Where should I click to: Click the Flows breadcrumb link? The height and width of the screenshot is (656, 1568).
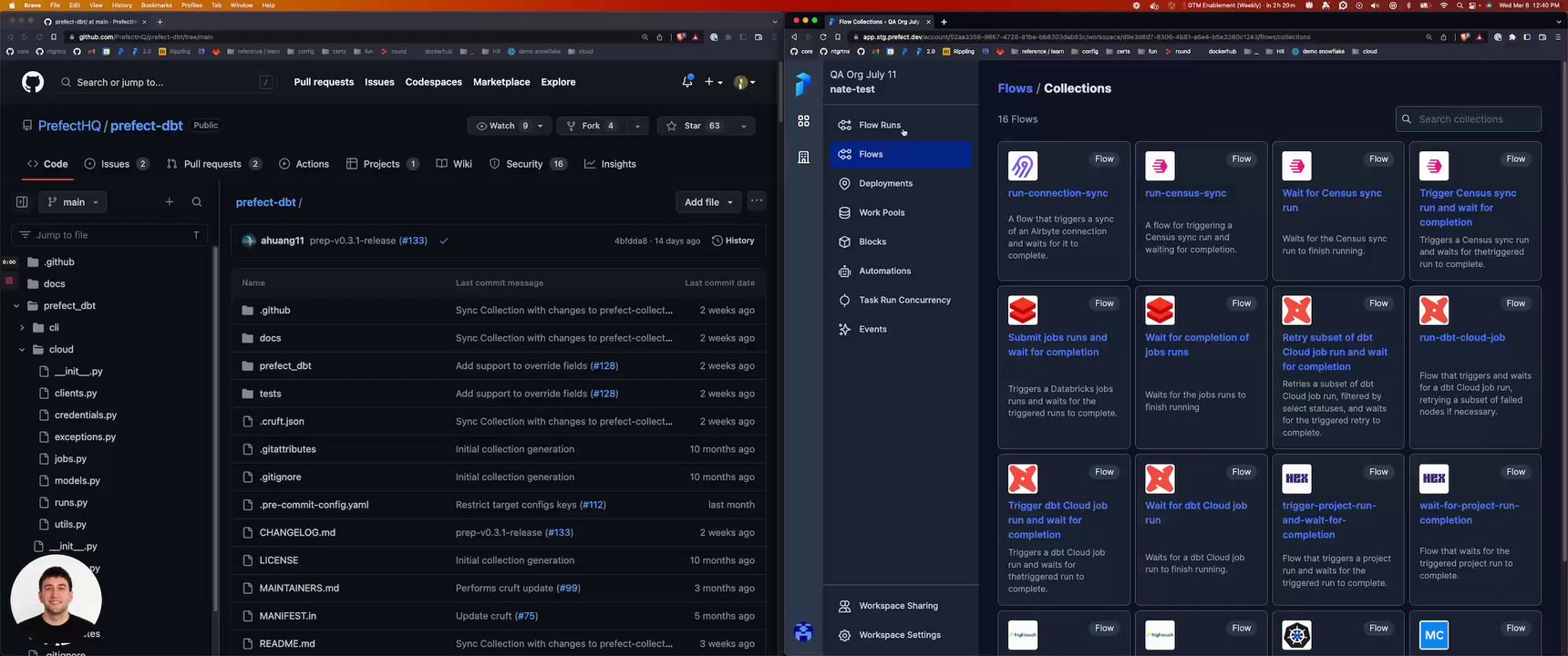(1015, 88)
